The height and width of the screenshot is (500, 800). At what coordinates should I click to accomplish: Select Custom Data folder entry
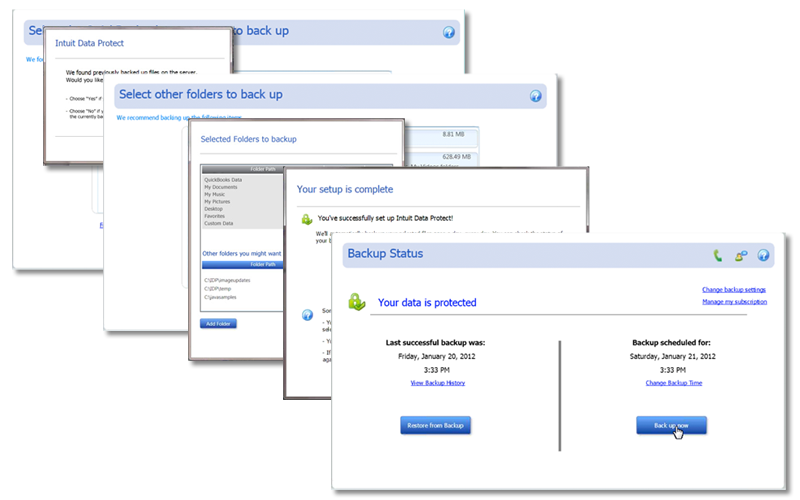coord(219,222)
